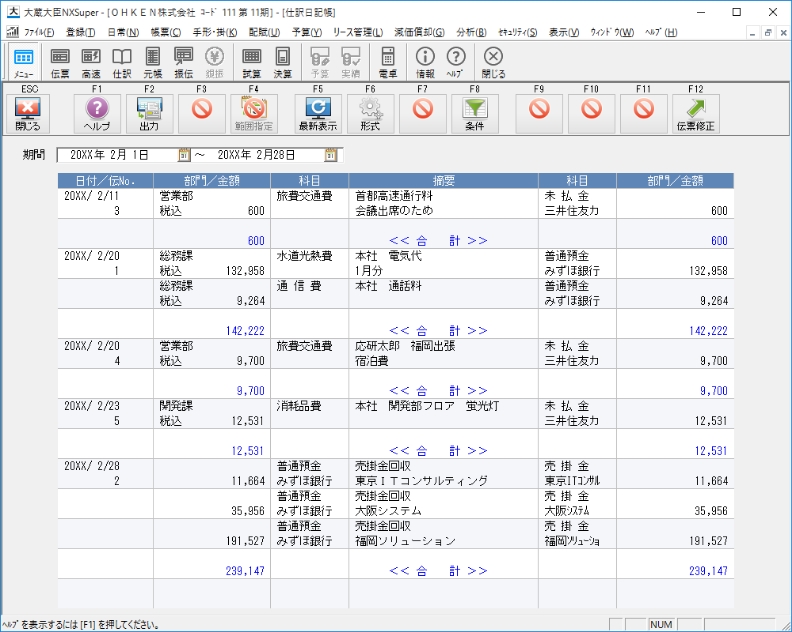The width and height of the screenshot is (792, 632).
Task: Click the 20XX/ 2/23 date cell
Action: point(91,406)
